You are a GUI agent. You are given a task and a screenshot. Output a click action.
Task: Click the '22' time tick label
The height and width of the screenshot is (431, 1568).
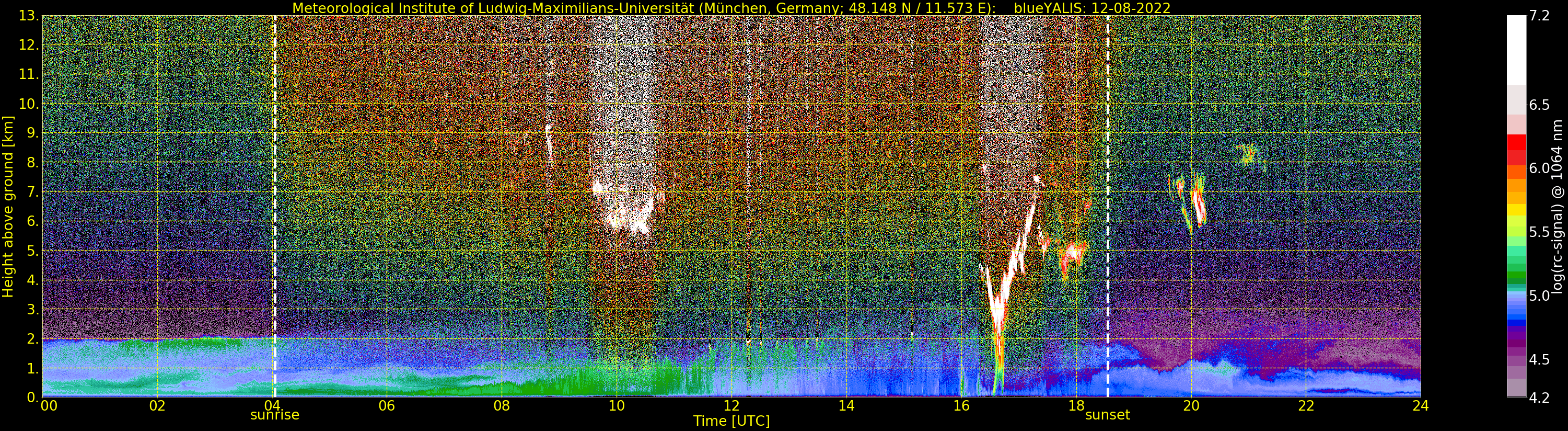point(1306,406)
